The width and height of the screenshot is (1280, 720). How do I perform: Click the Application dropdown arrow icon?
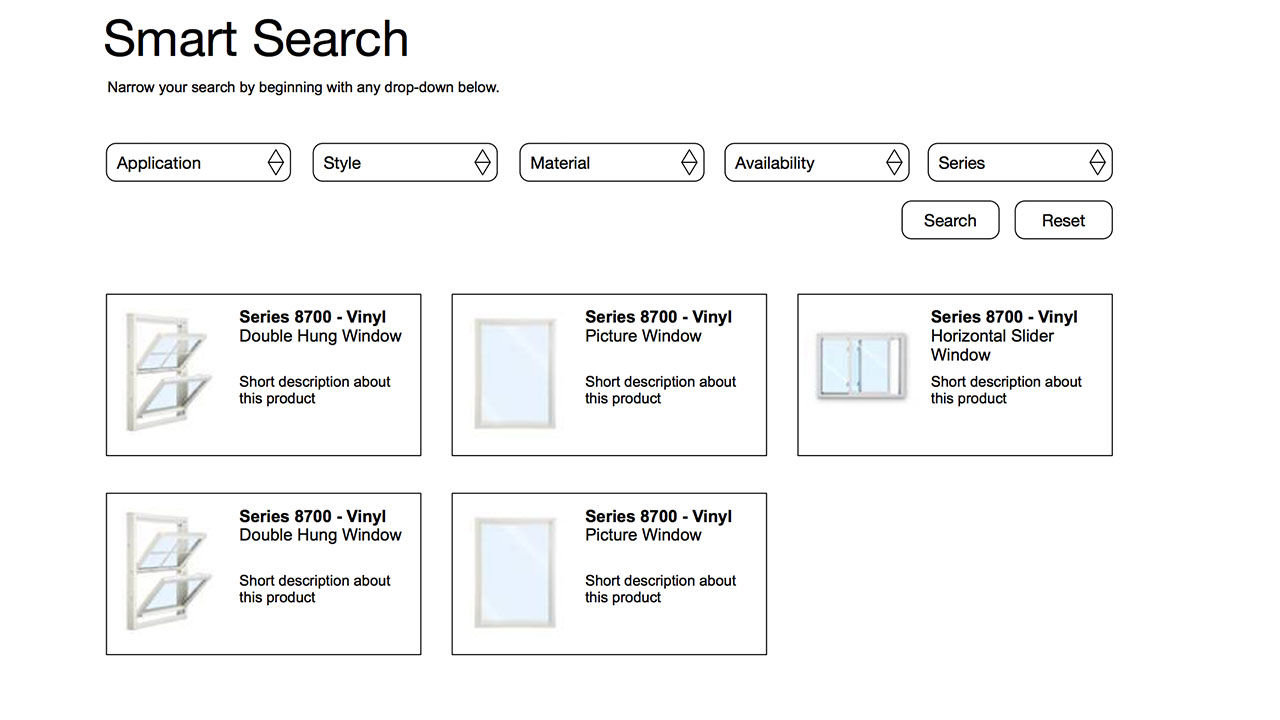pos(276,163)
